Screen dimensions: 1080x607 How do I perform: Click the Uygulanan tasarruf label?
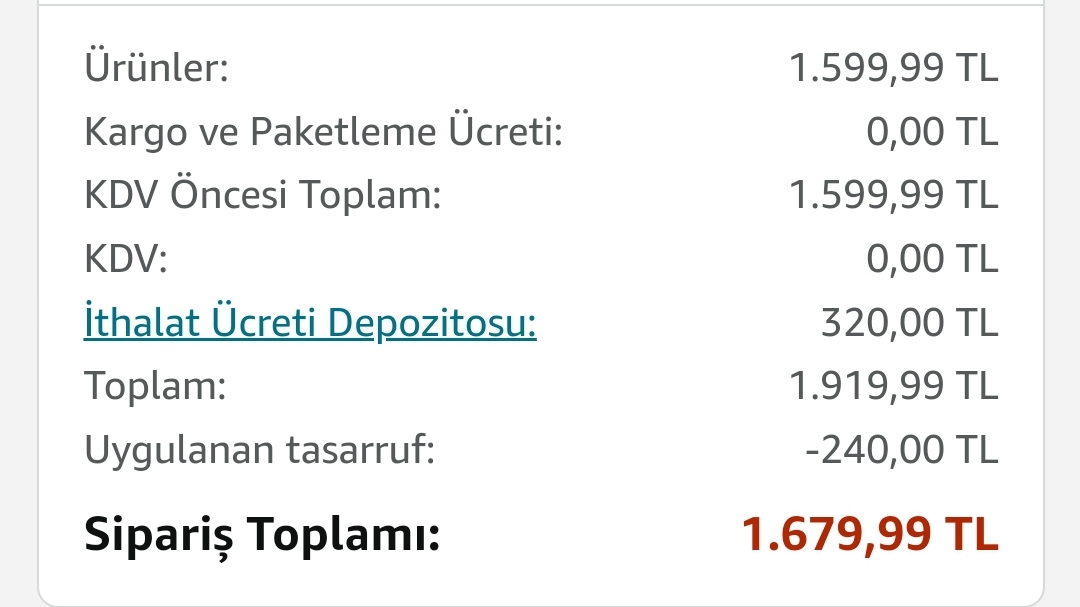click(260, 450)
